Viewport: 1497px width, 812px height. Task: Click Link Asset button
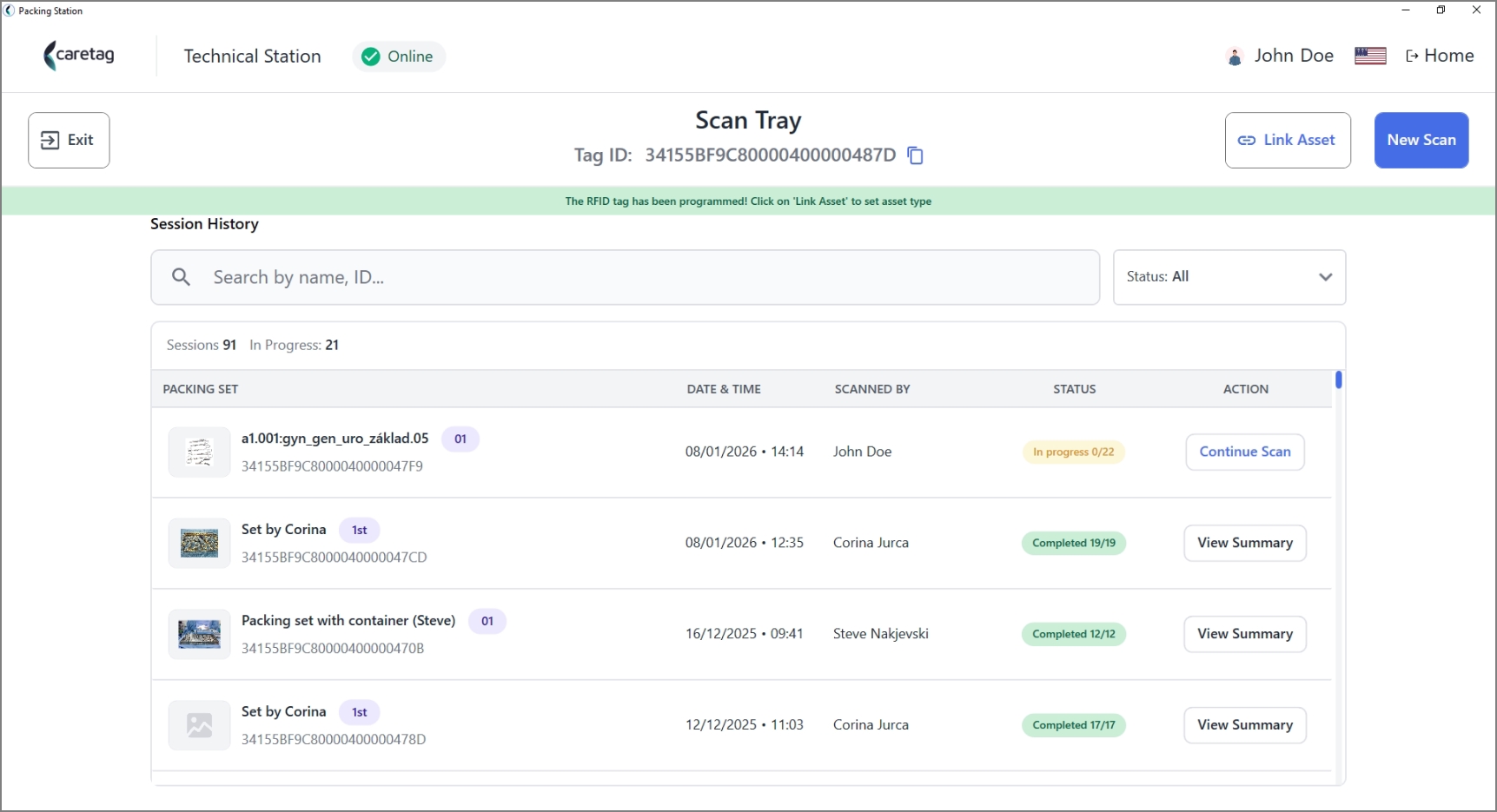[1288, 140]
